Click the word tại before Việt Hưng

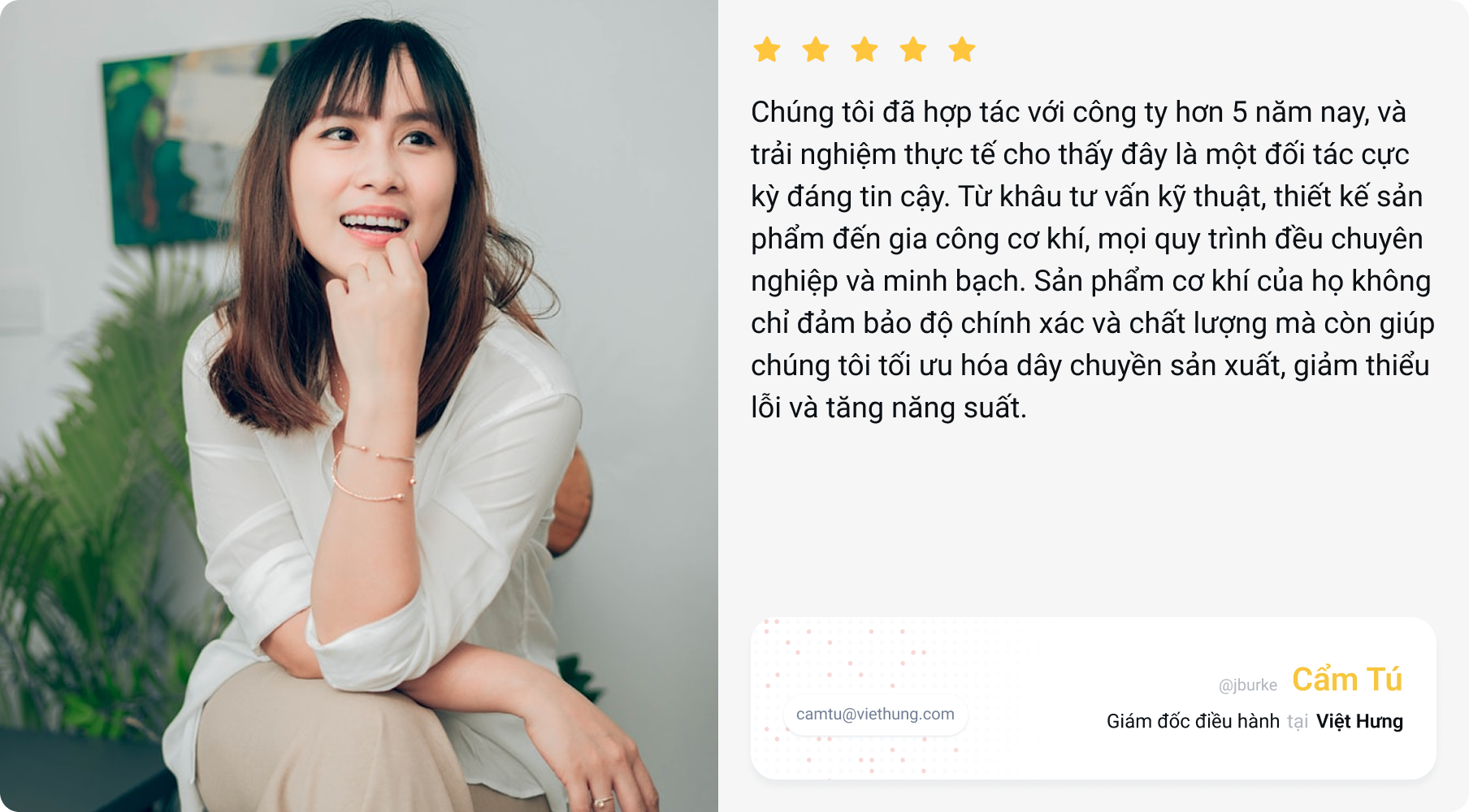1298,721
